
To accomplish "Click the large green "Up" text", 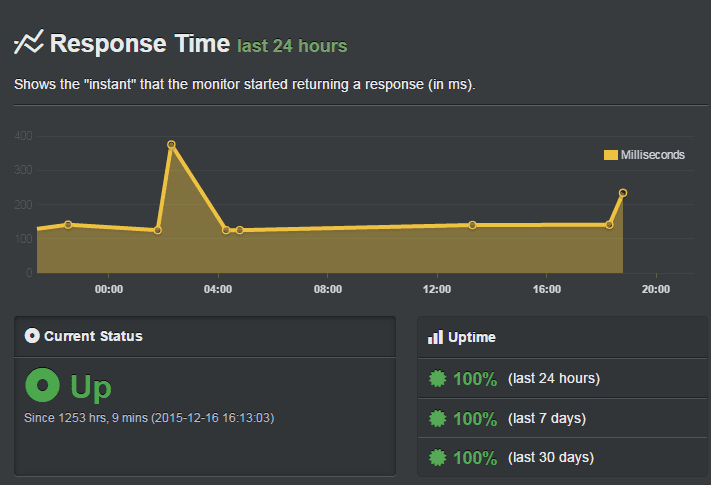I will 90,387.
